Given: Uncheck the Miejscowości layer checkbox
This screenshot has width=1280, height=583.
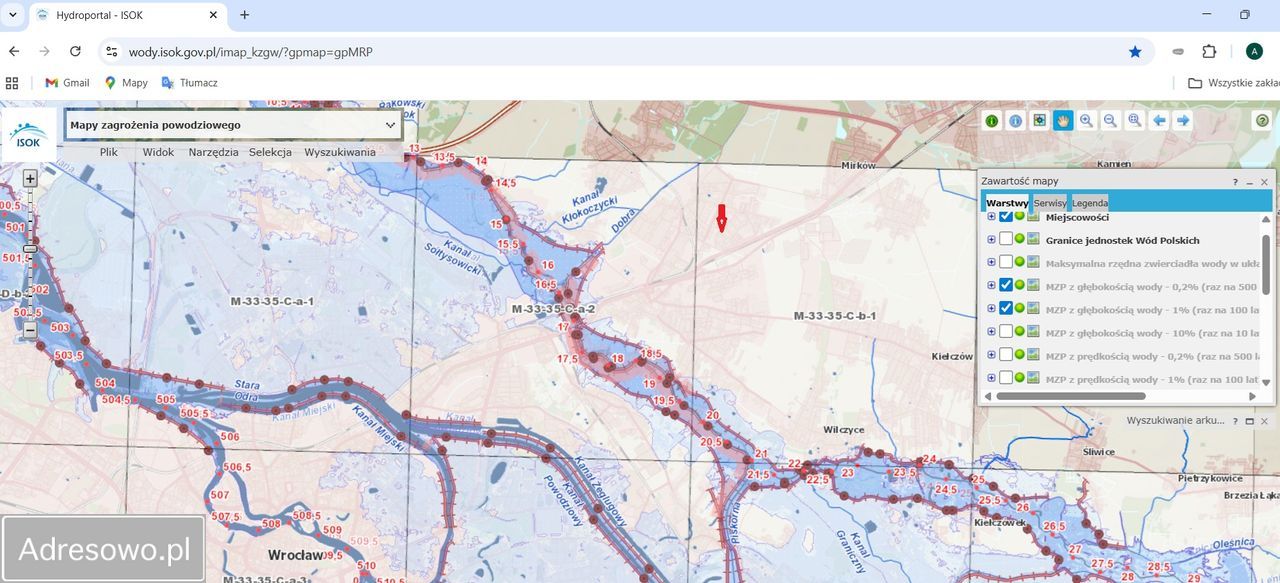Looking at the screenshot, I should pyautogui.click(x=1006, y=216).
